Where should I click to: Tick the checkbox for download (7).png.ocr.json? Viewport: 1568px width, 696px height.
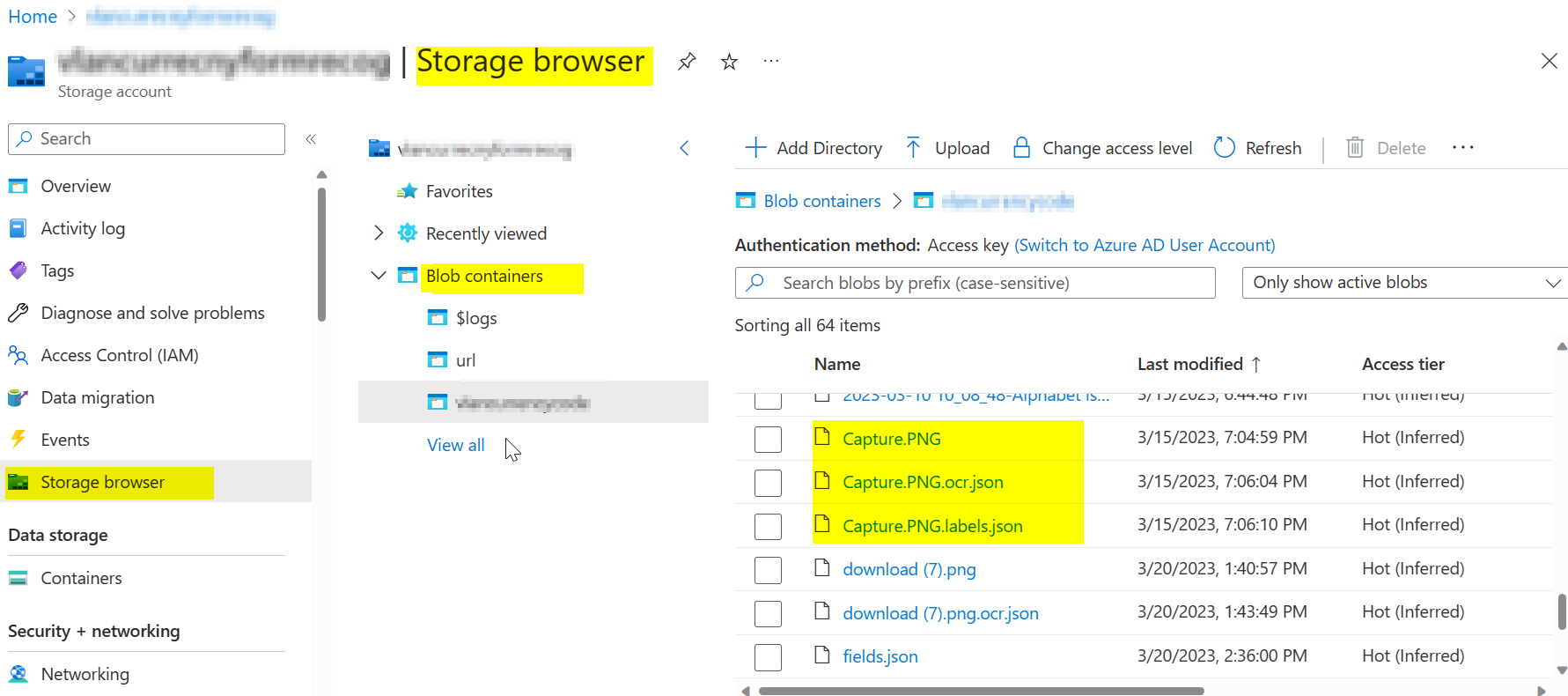tap(768, 613)
